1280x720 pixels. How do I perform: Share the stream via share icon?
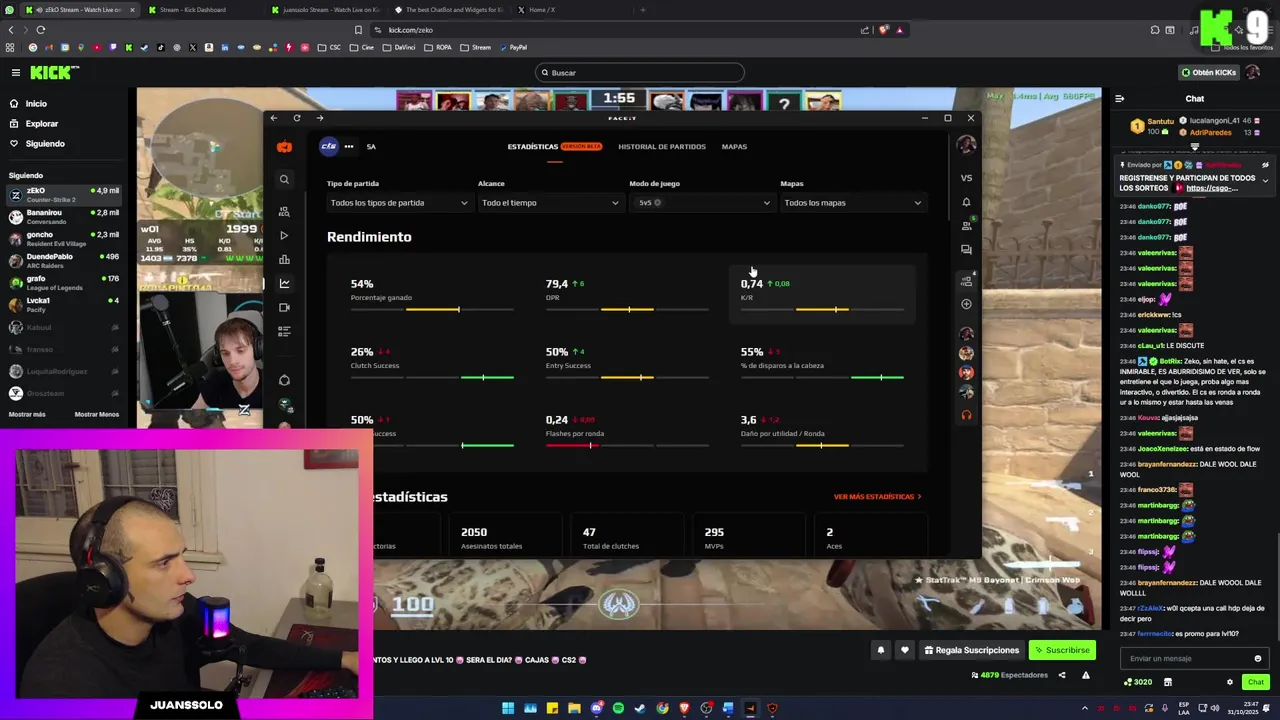click(1062, 675)
